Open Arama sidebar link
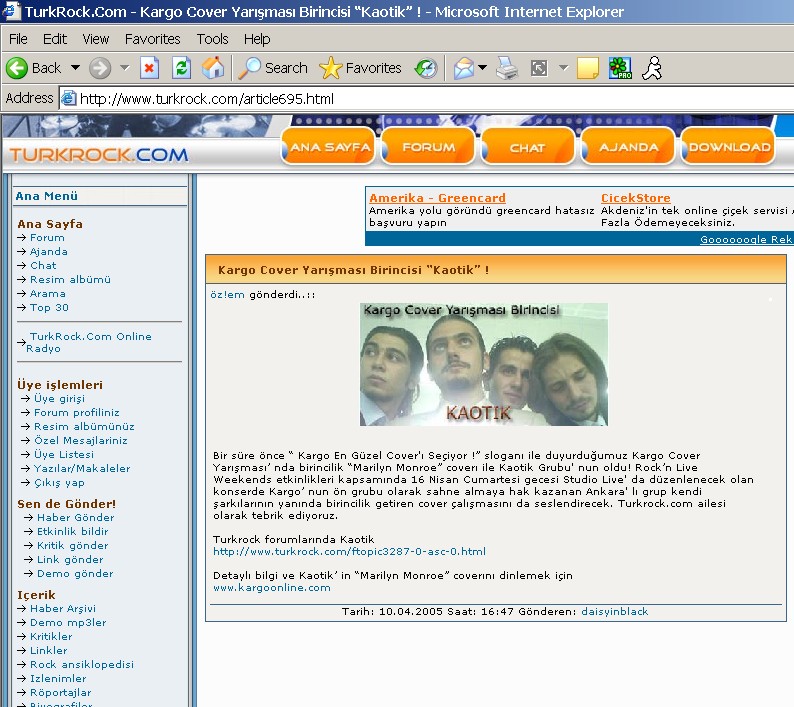The height and width of the screenshot is (707, 794). [x=48, y=294]
